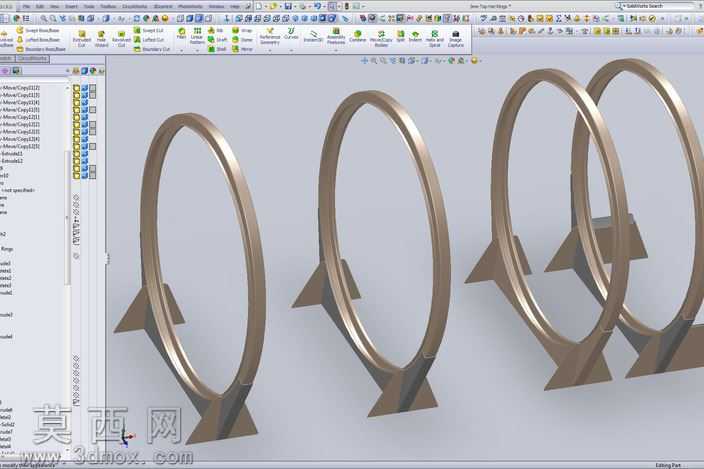Open the dropdown arrow next to Save
The image size is (704, 469).
pyautogui.click(x=295, y=6)
